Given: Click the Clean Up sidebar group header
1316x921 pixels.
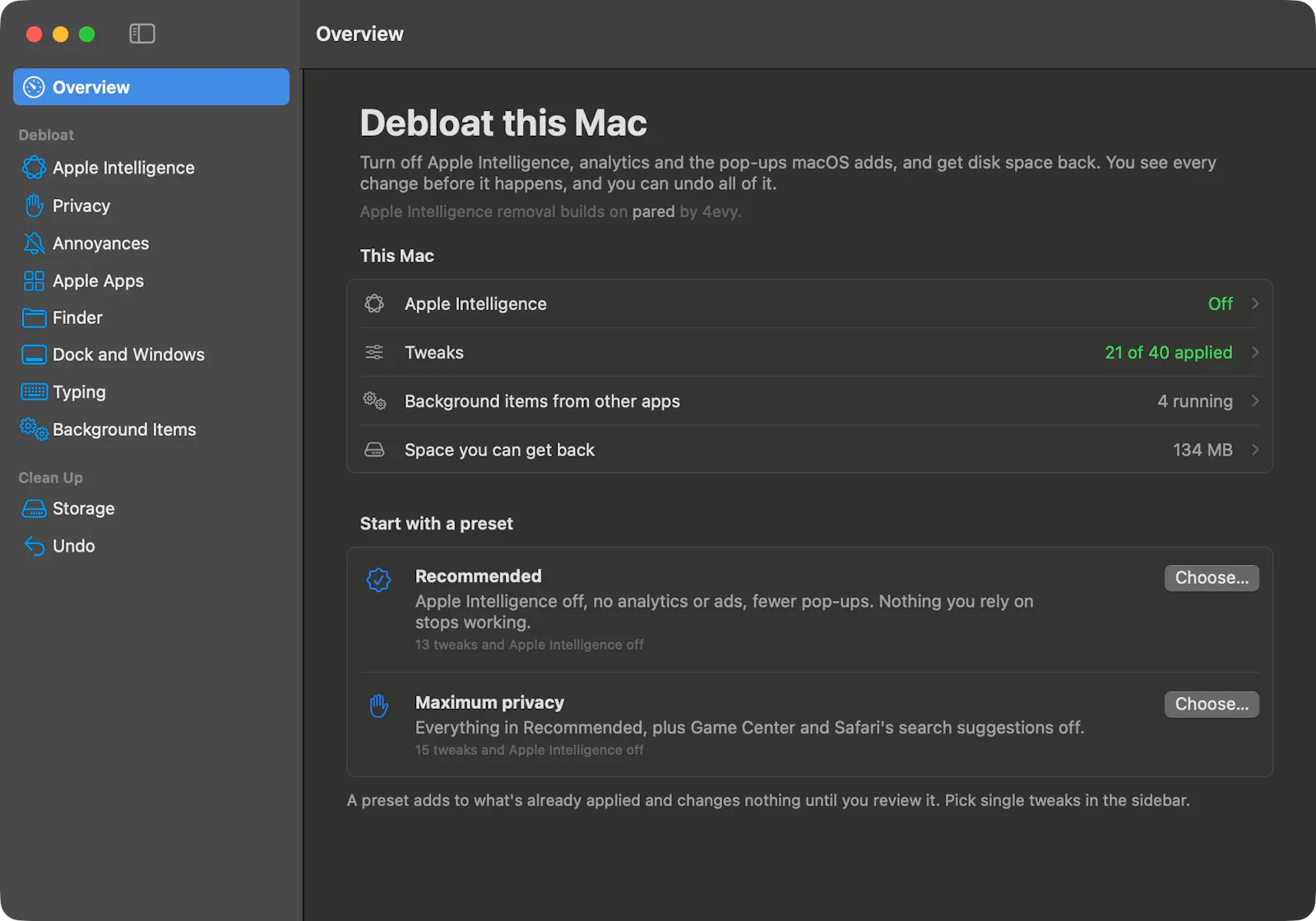Looking at the screenshot, I should (50, 478).
